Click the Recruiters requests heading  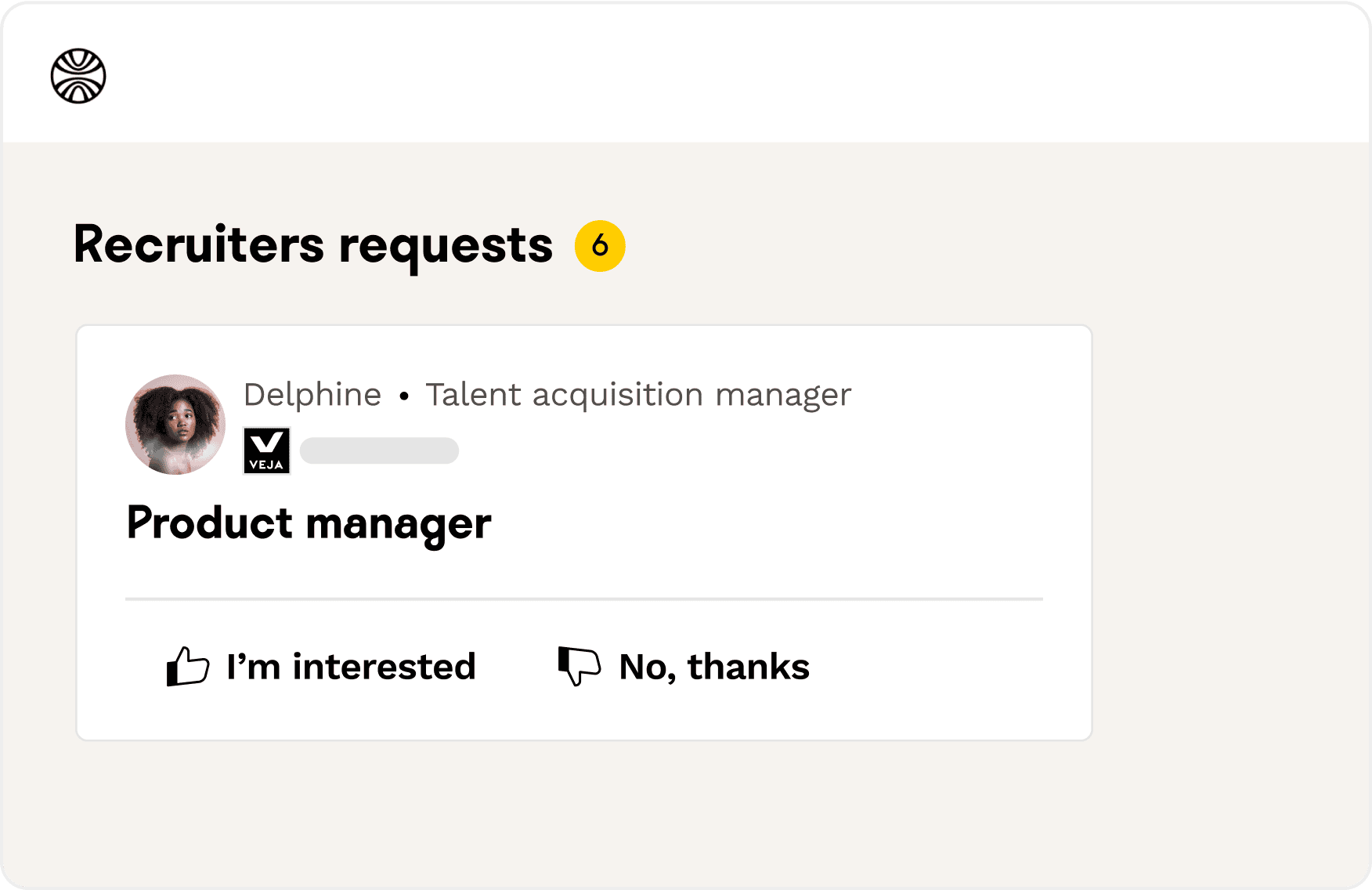click(313, 245)
